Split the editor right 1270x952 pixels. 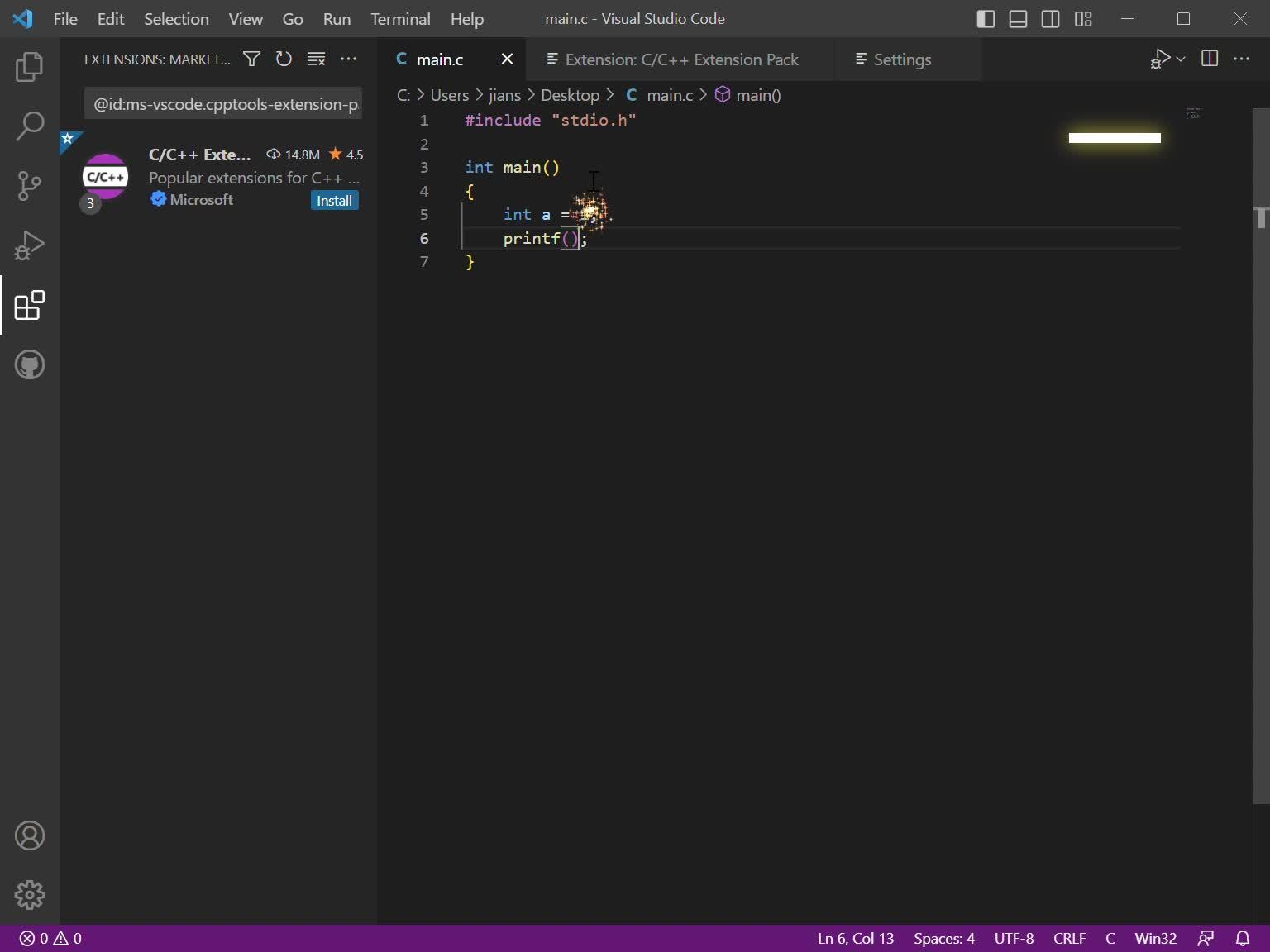[x=1209, y=59]
